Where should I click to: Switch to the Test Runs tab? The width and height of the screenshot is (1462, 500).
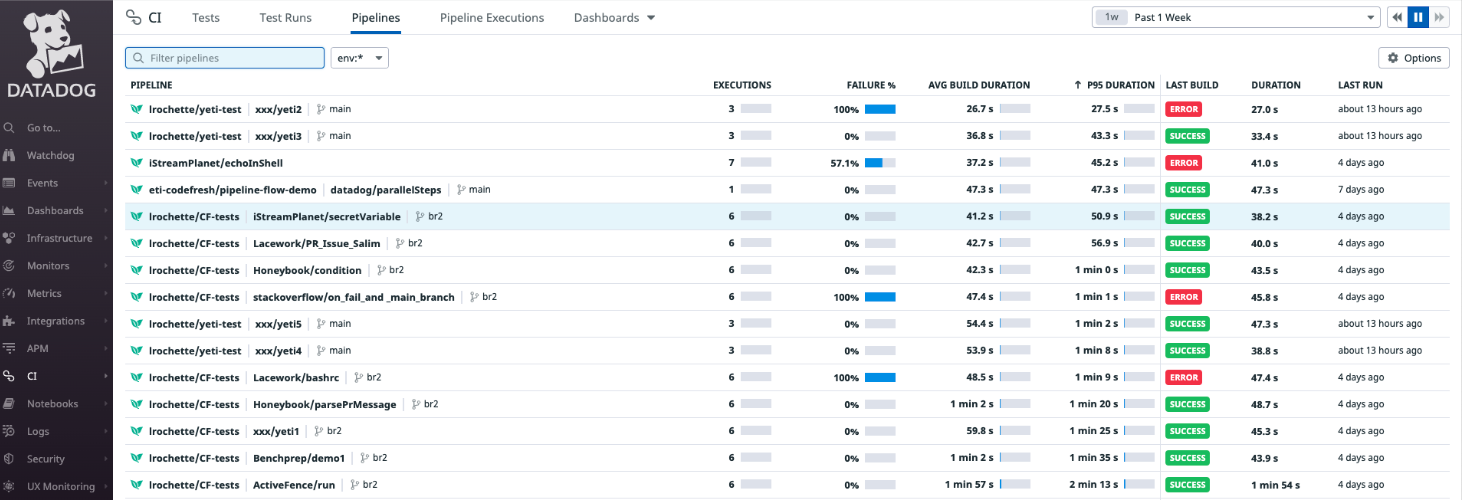click(x=285, y=18)
